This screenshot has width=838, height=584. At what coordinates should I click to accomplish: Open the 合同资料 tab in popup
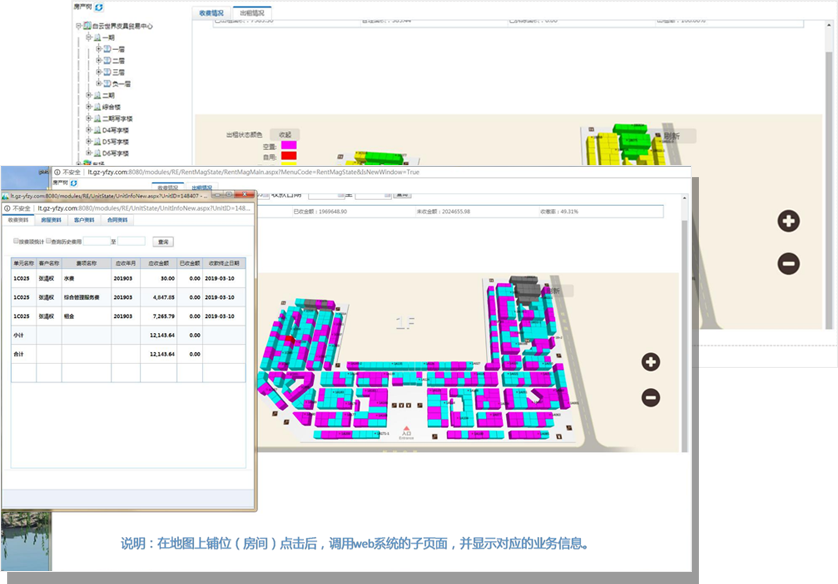[117, 220]
